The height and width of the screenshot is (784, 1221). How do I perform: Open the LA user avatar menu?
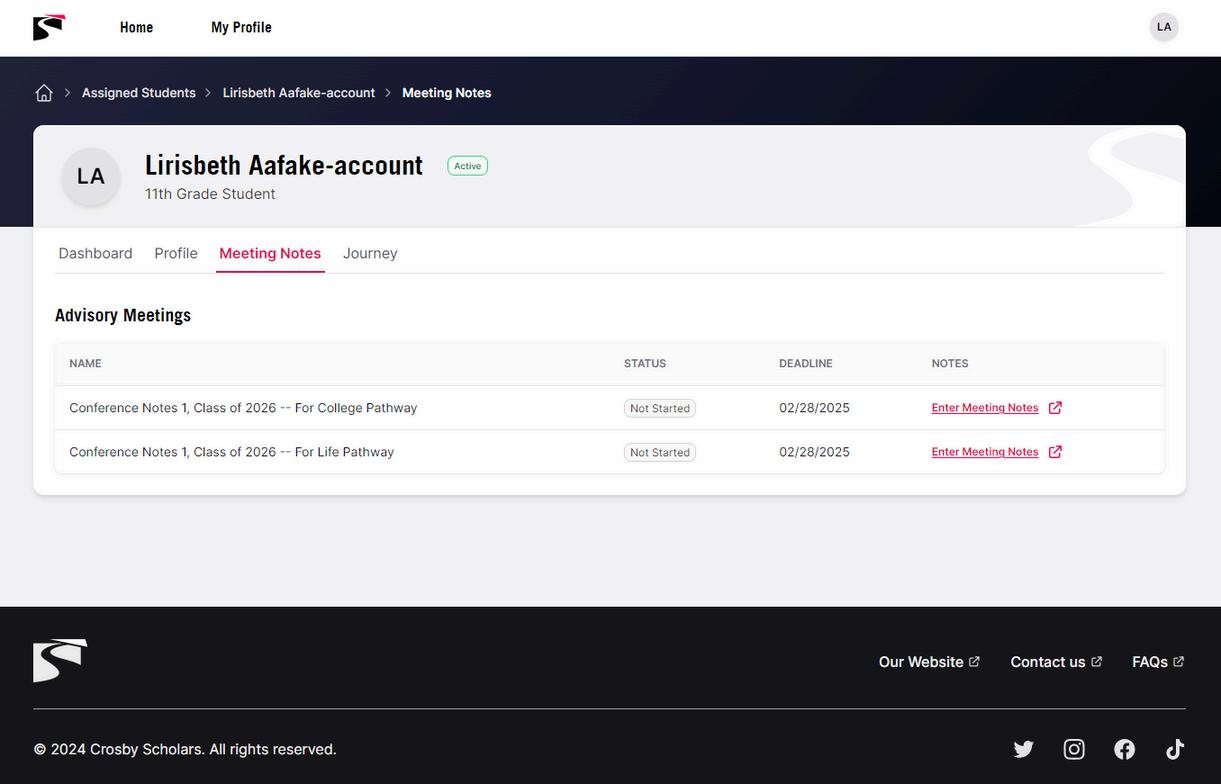(1164, 27)
